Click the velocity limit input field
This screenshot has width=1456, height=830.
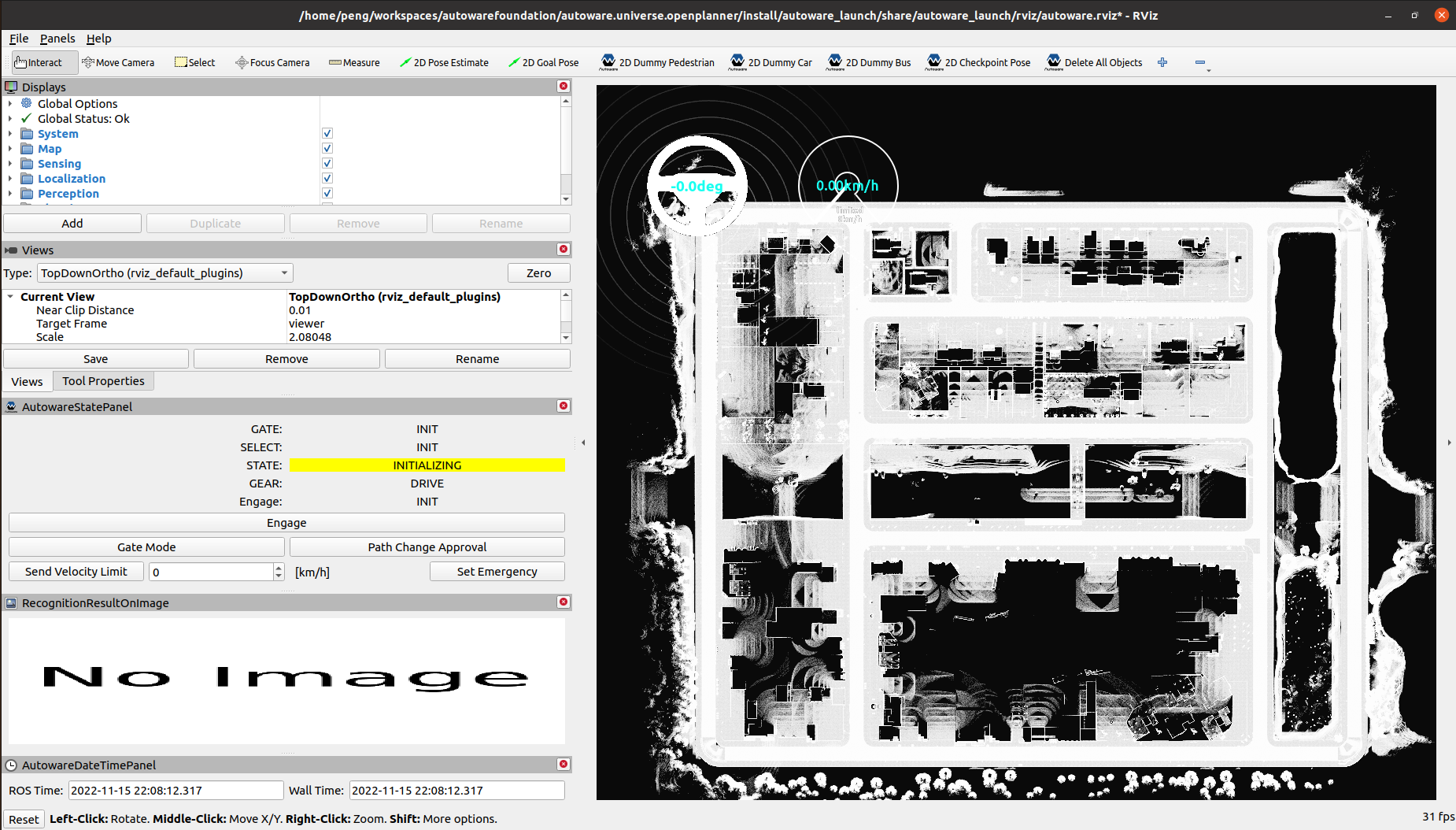coord(211,572)
